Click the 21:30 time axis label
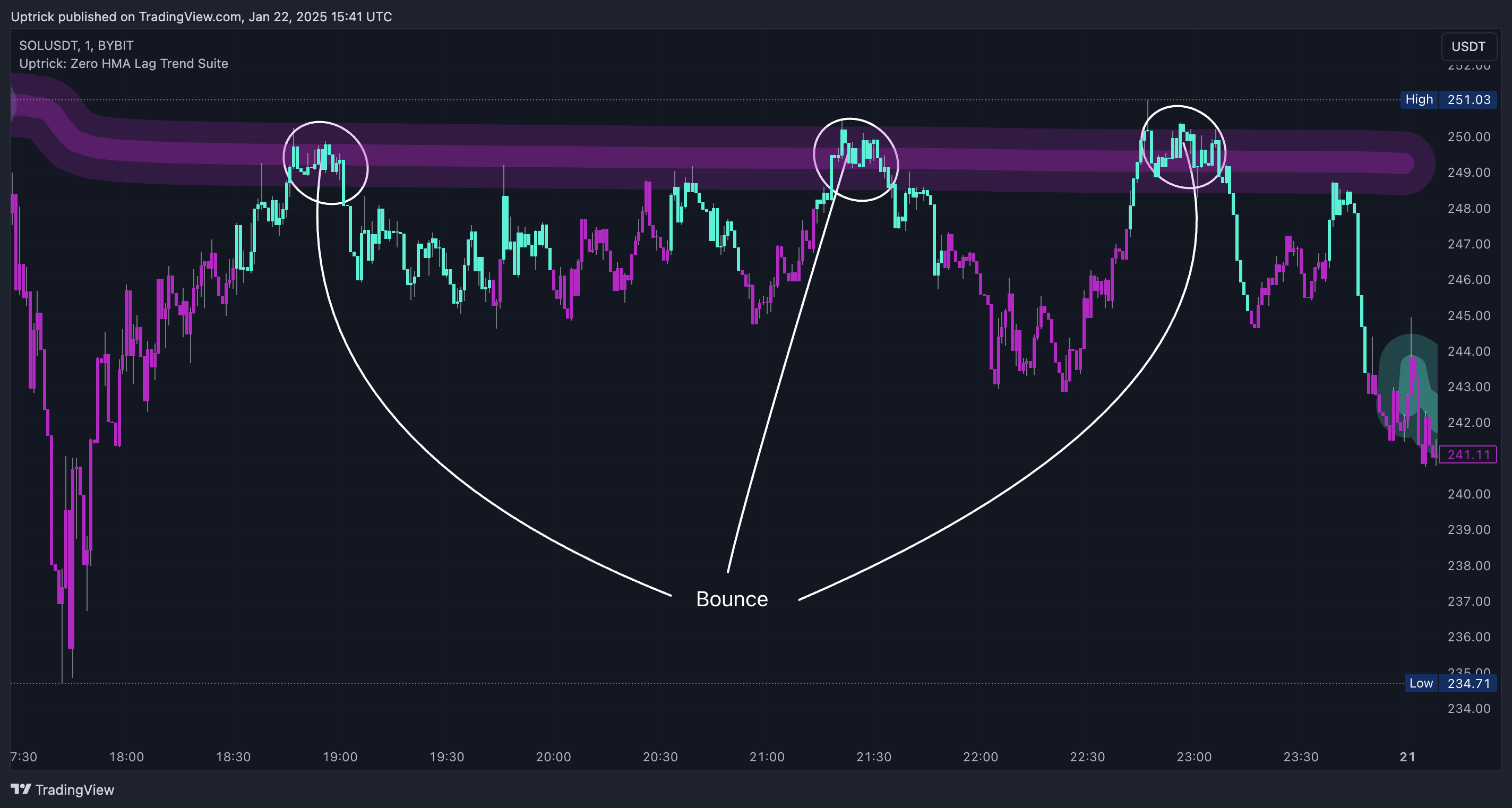1512x808 pixels. tap(874, 757)
